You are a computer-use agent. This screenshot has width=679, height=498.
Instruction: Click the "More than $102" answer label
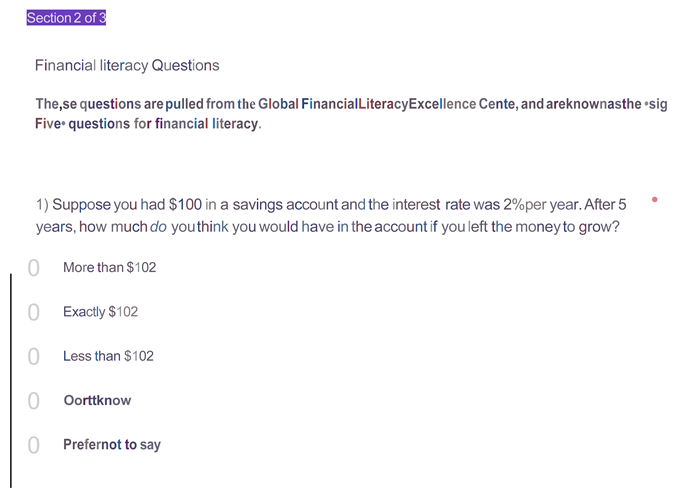click(x=109, y=268)
